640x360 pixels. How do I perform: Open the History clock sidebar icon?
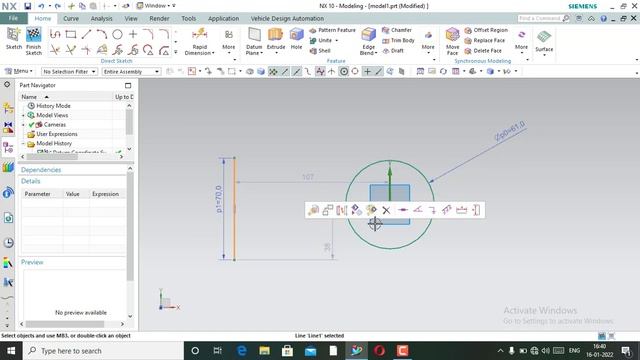pos(8,243)
